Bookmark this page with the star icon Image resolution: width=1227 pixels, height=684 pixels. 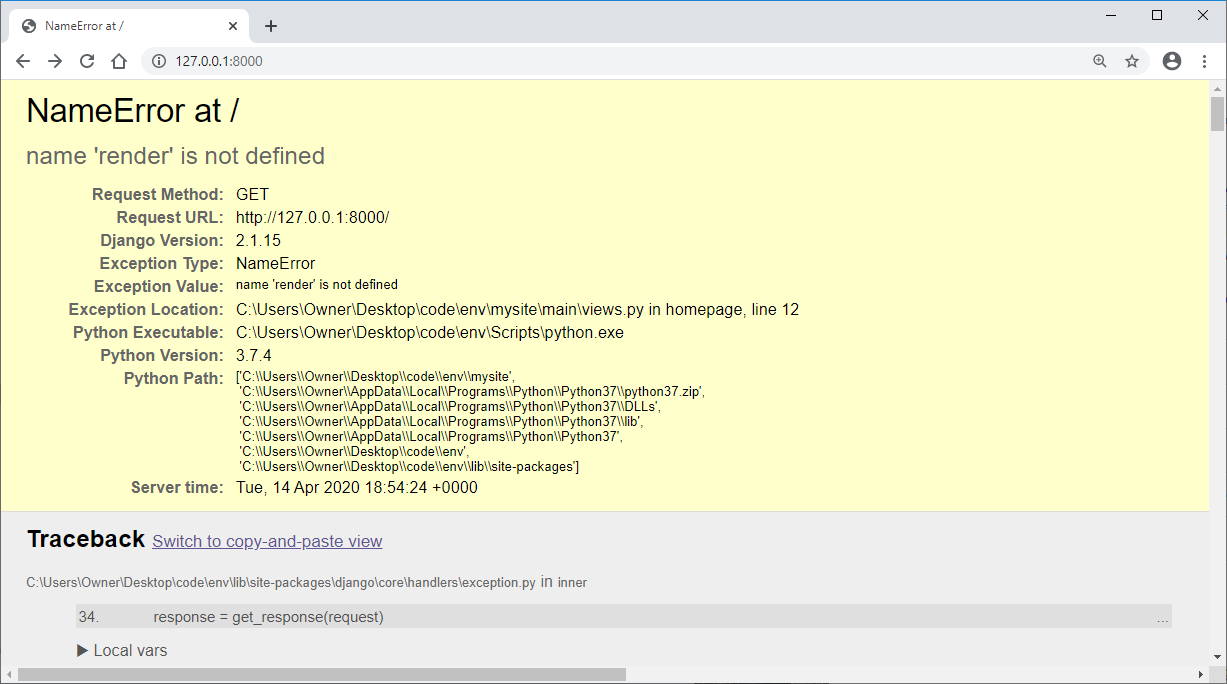pyautogui.click(x=1132, y=61)
